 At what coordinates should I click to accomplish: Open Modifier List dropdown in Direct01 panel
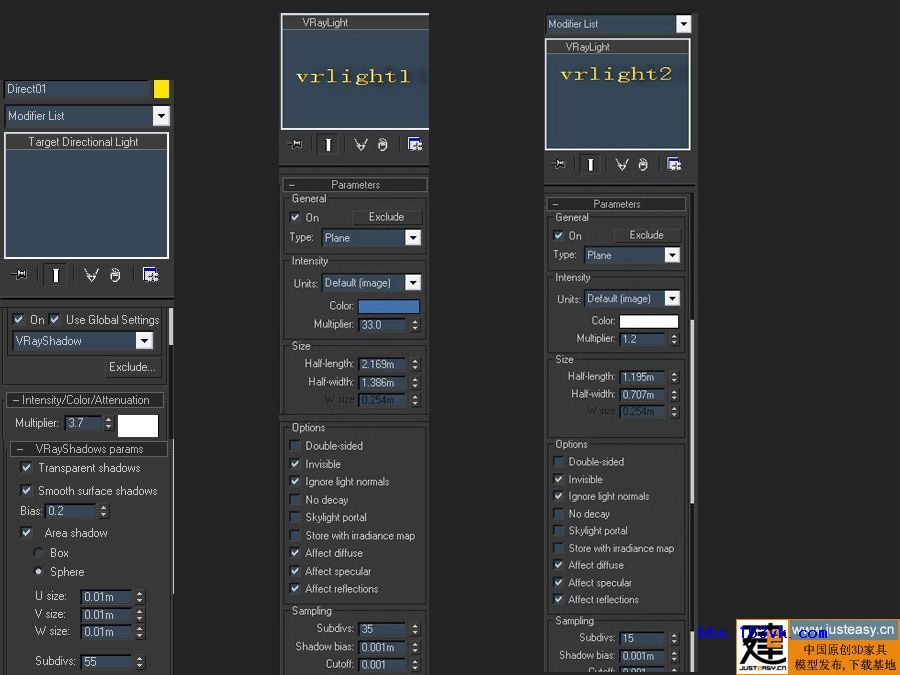(161, 116)
